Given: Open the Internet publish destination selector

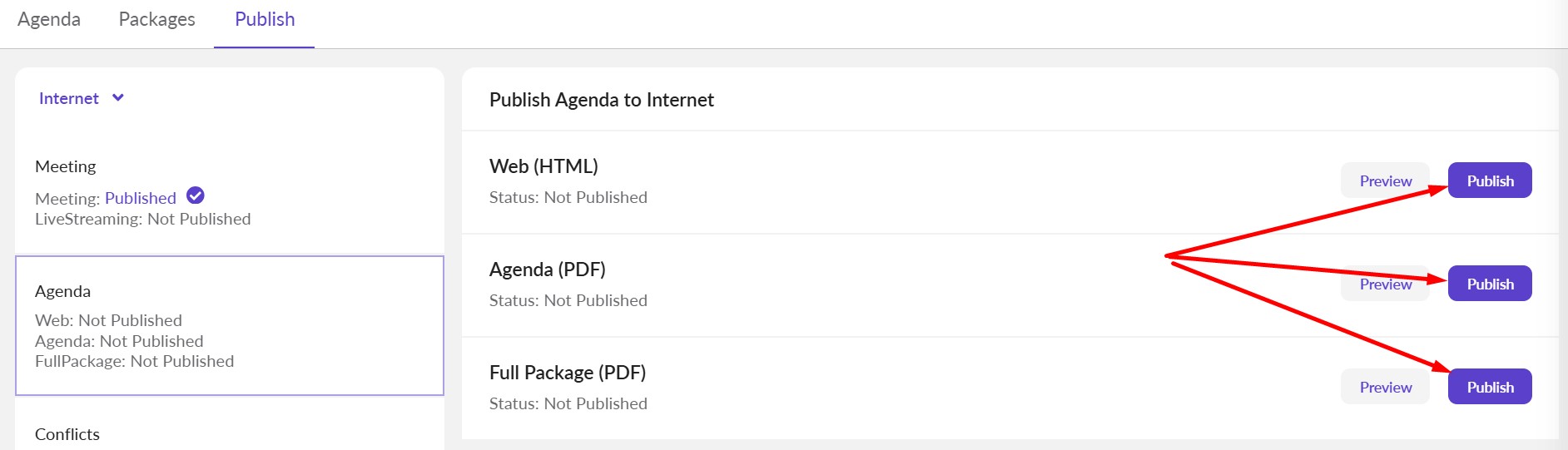Looking at the screenshot, I should pos(69,98).
